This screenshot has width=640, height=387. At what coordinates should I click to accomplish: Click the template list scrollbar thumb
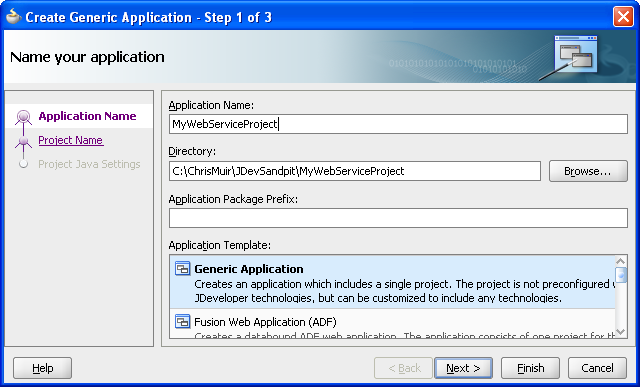(x=621, y=275)
